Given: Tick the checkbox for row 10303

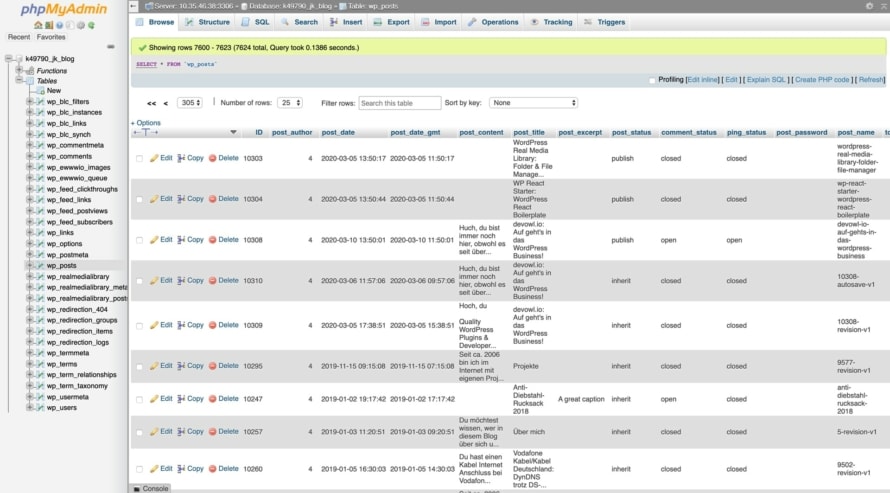Looking at the screenshot, I should [139, 158].
